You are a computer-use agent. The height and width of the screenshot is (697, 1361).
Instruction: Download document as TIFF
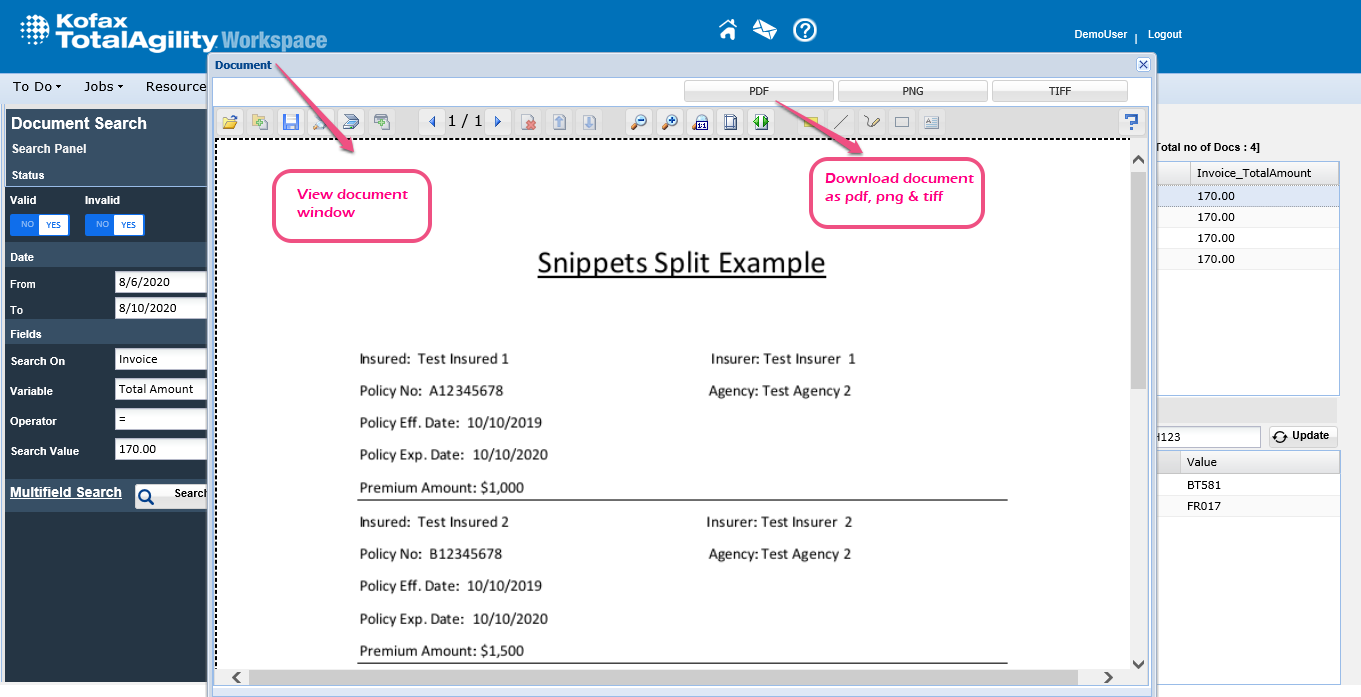click(1060, 91)
